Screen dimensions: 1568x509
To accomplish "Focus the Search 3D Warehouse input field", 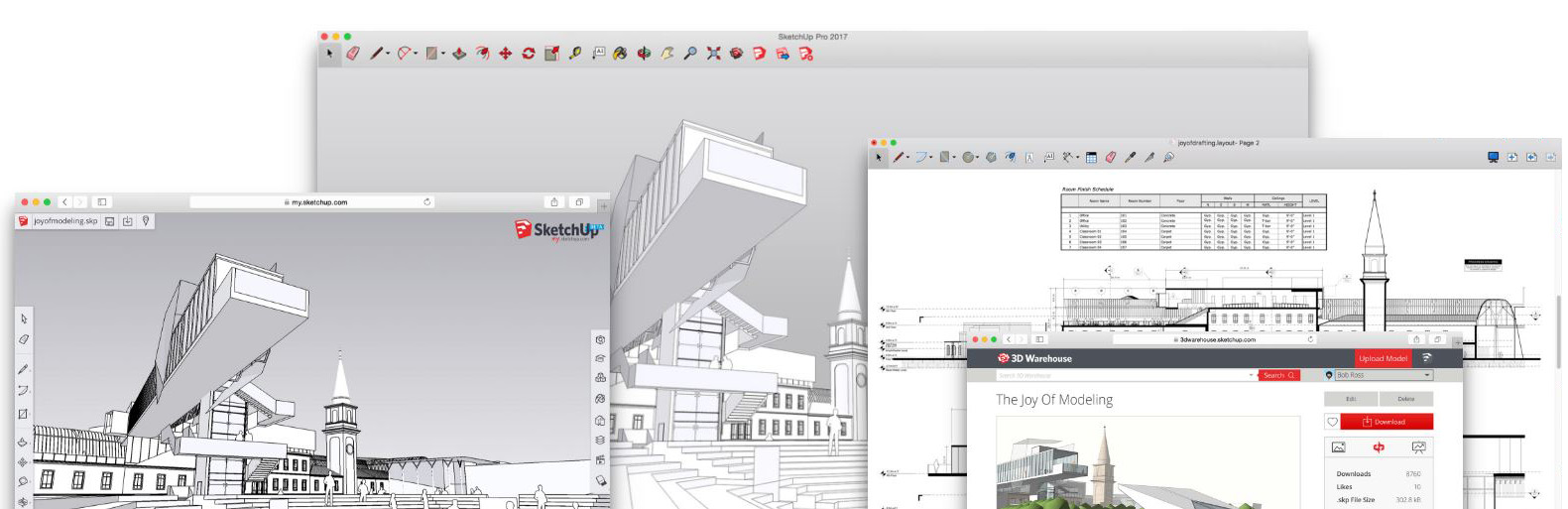I will [x=1126, y=375].
